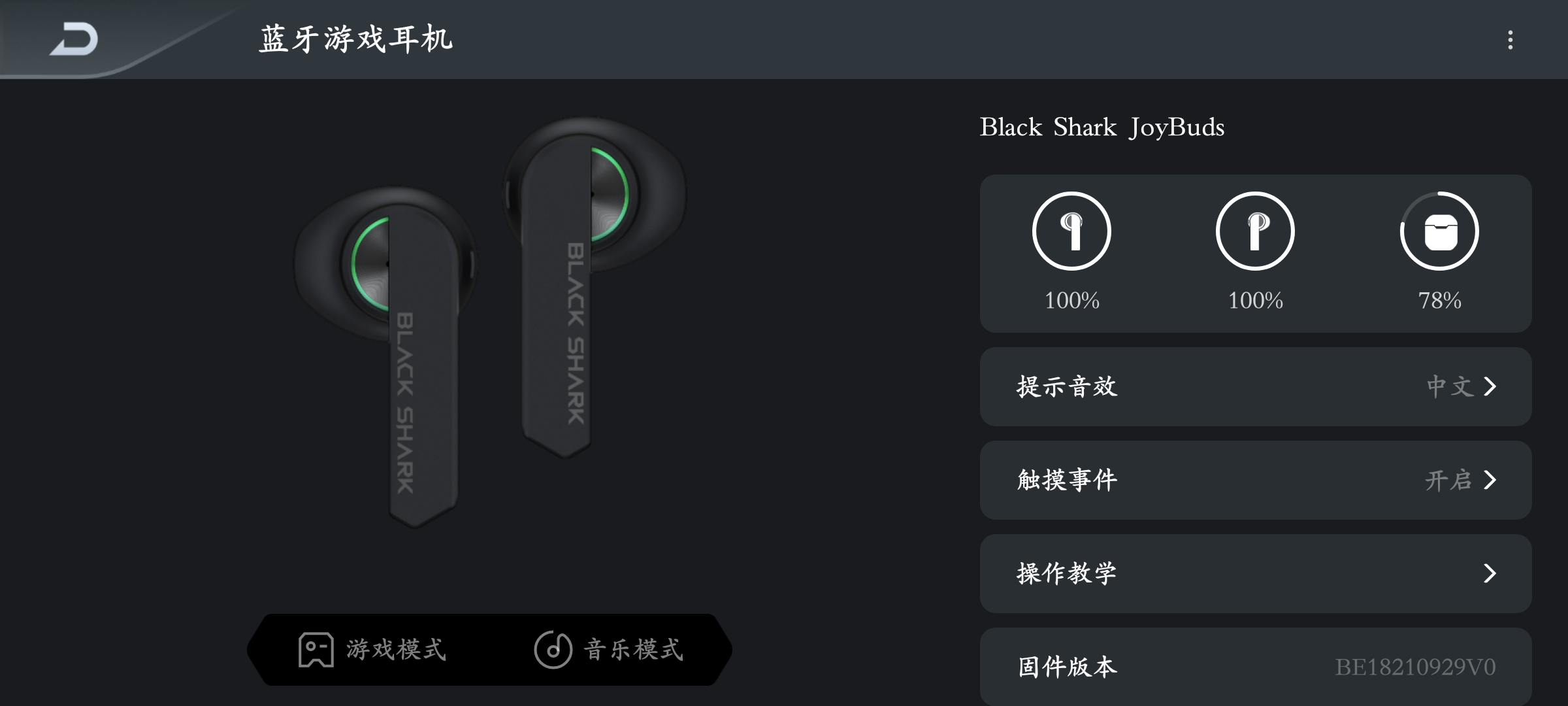The width and height of the screenshot is (1568, 706).
Task: Tap the game controller mode icon
Action: tap(316, 650)
